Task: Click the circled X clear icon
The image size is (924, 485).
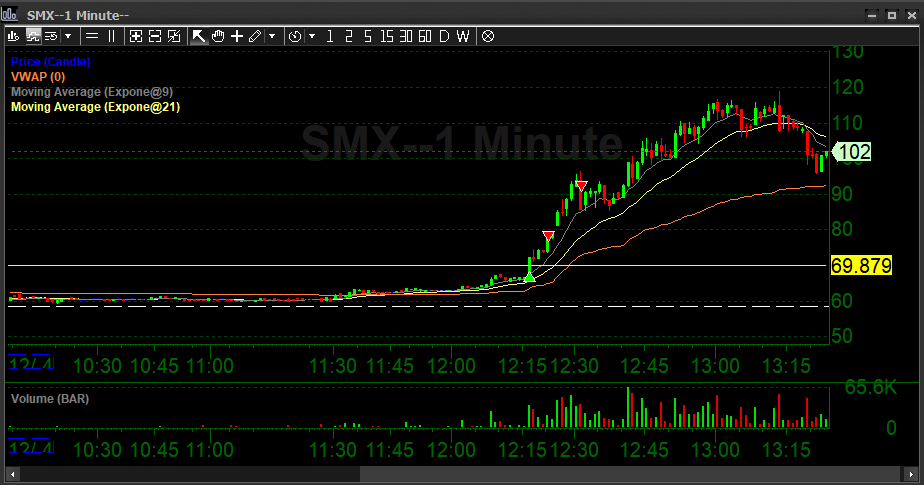Action: point(488,37)
